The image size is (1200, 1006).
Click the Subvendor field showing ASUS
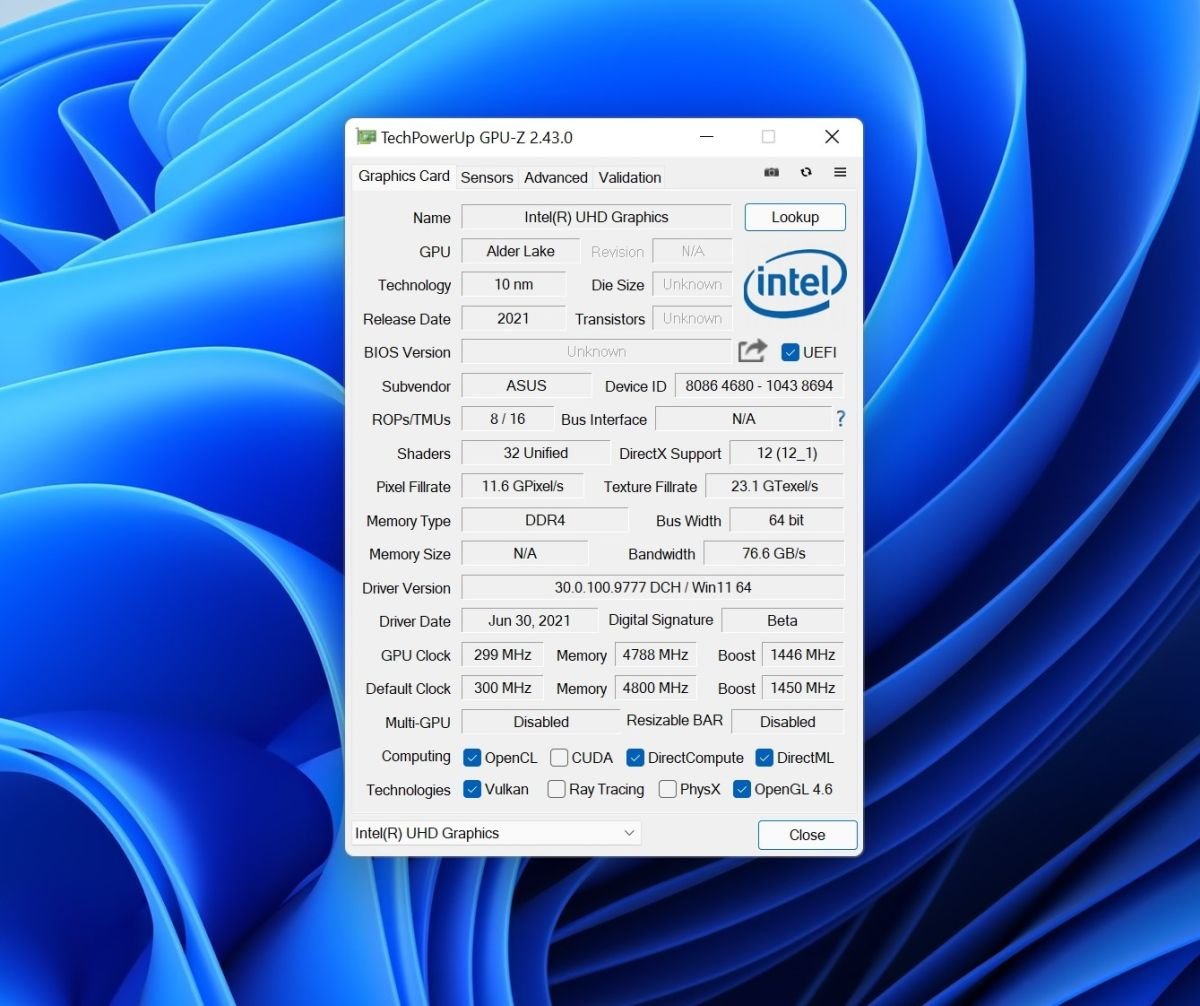526,386
